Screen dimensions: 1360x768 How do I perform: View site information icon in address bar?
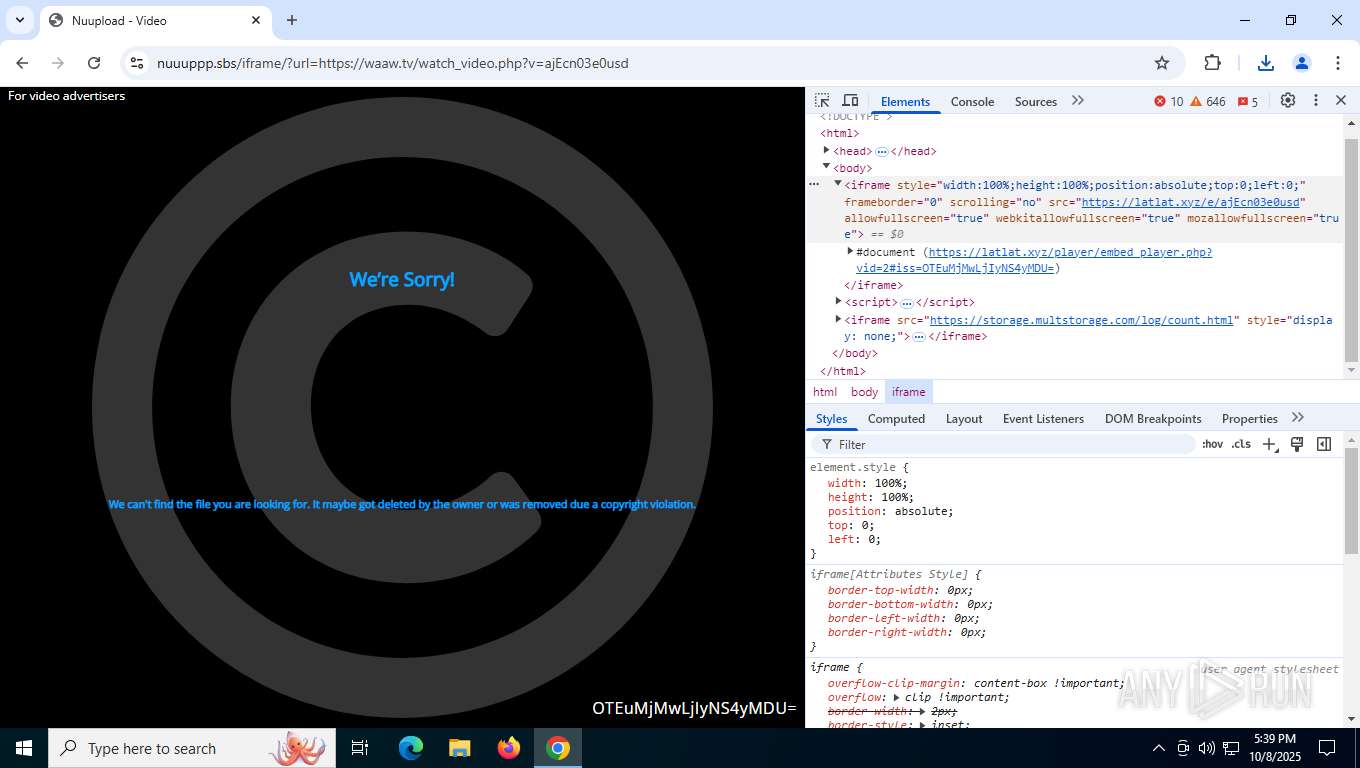(137, 63)
